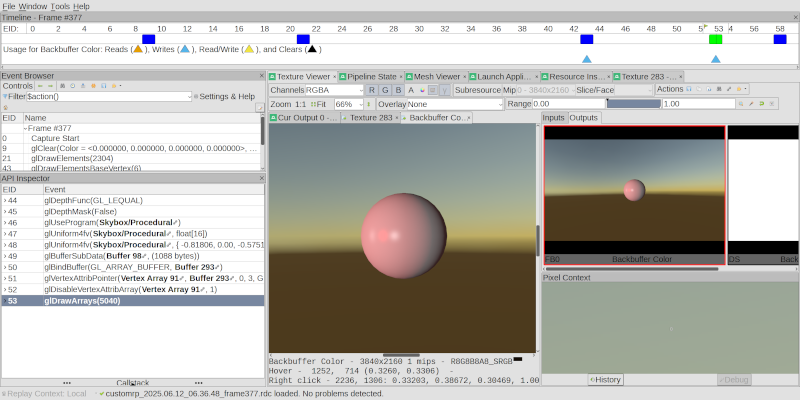Open the Channels RGBA dropdown
This screenshot has height=400, width=800.
pyautogui.click(x=329, y=90)
